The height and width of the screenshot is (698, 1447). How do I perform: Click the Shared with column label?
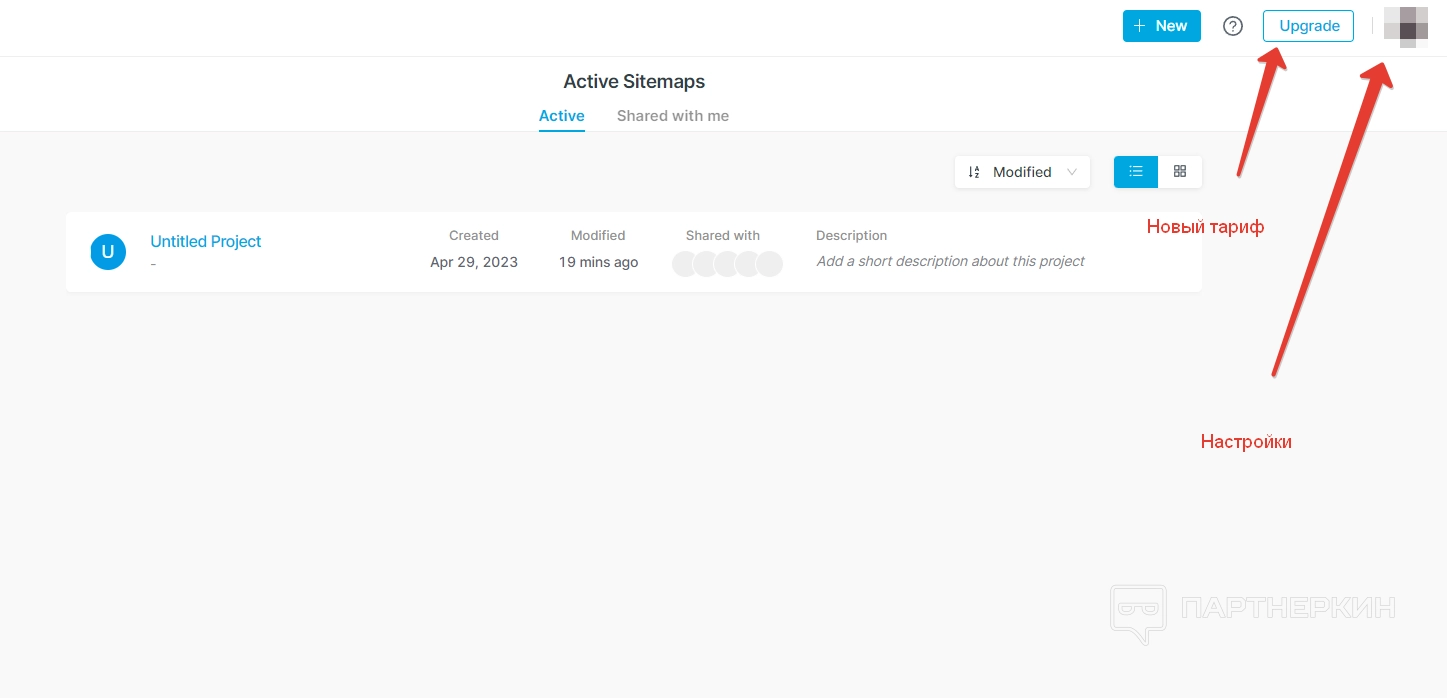coord(723,236)
